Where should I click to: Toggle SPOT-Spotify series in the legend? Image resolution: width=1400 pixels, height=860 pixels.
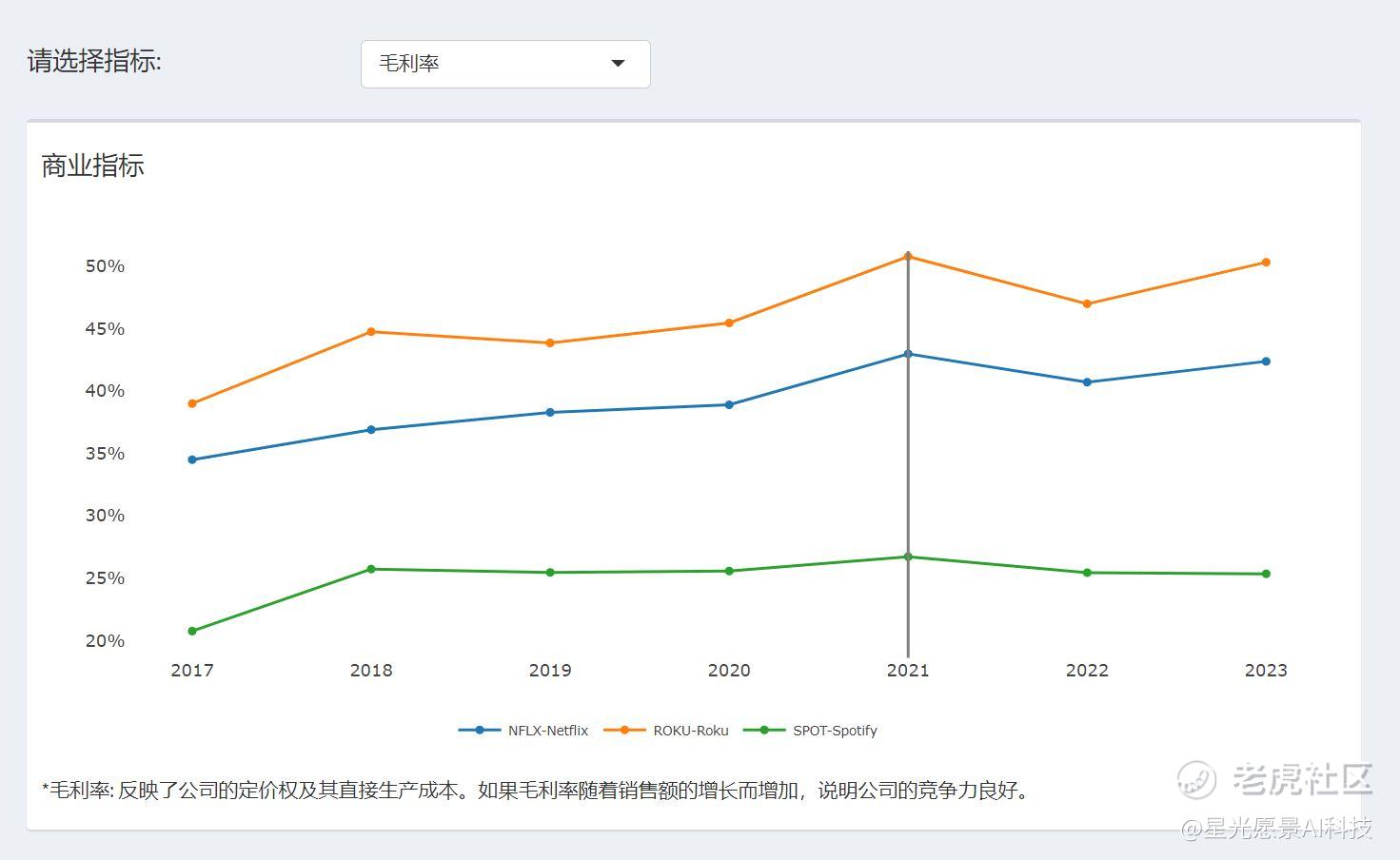(810, 731)
